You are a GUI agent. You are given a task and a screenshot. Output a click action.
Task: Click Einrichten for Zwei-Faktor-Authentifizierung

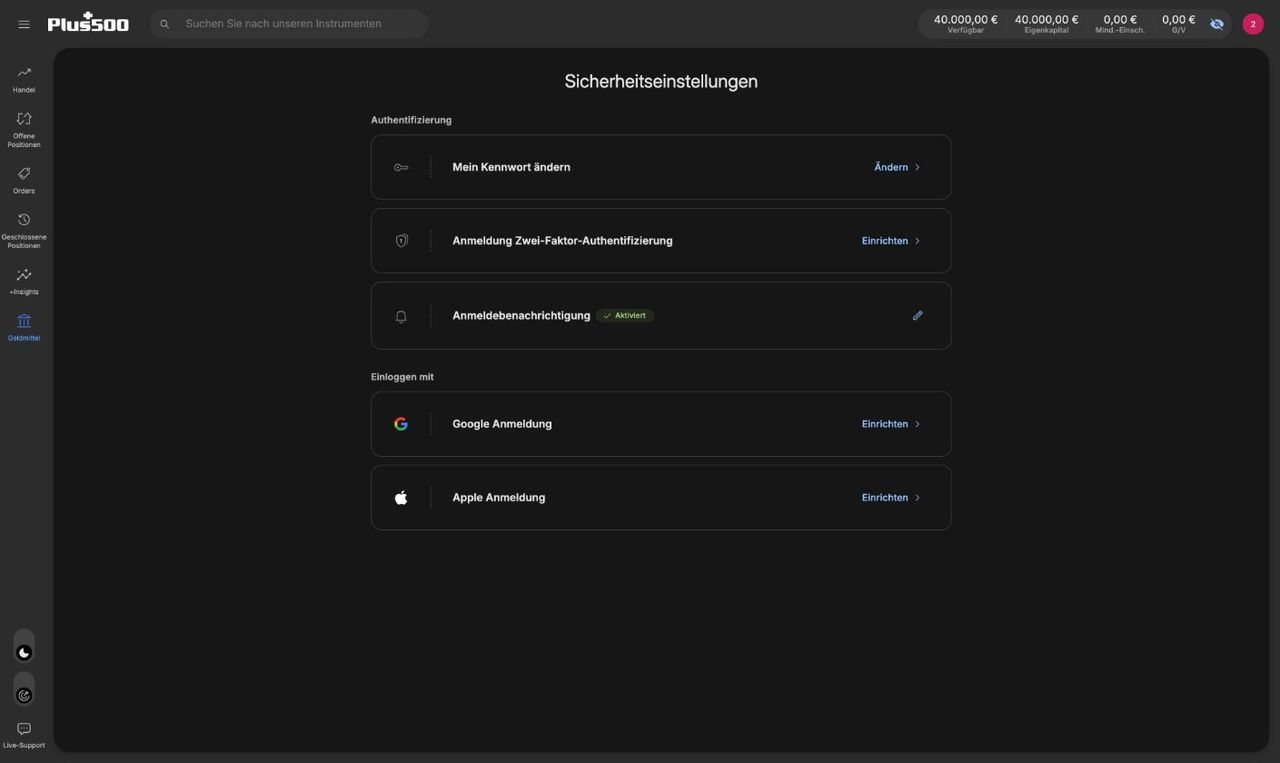point(885,241)
